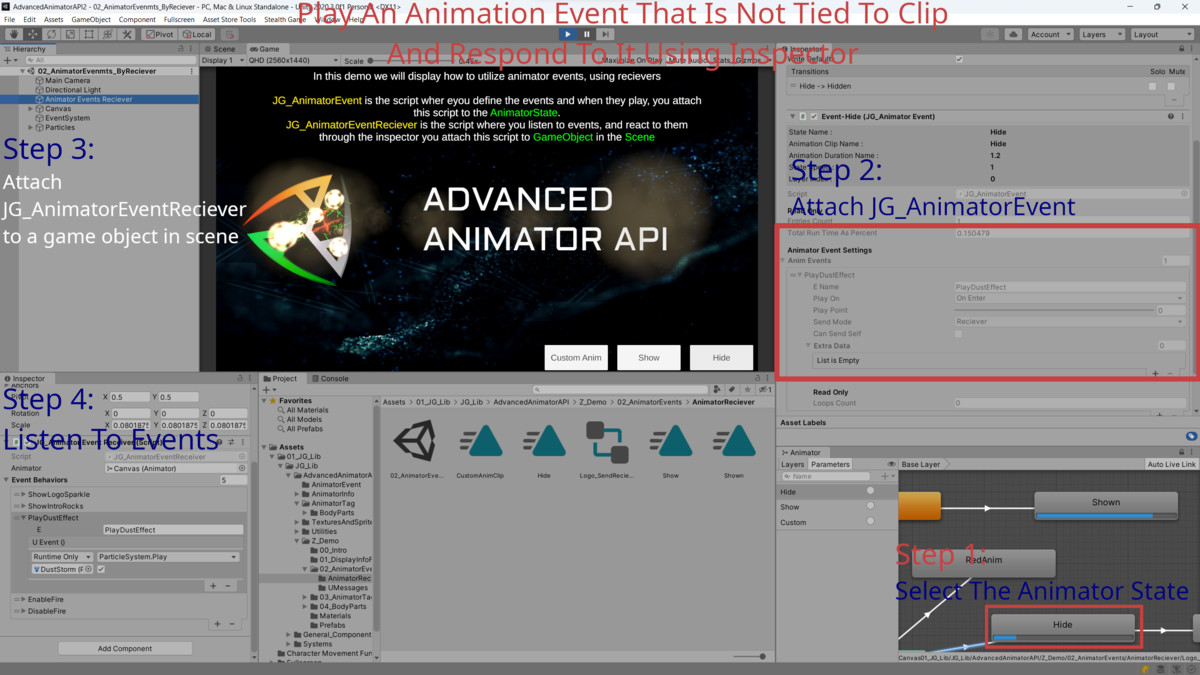Open the Send Mode dropdown
Screen dimensions: 1200x675
coord(1070,322)
